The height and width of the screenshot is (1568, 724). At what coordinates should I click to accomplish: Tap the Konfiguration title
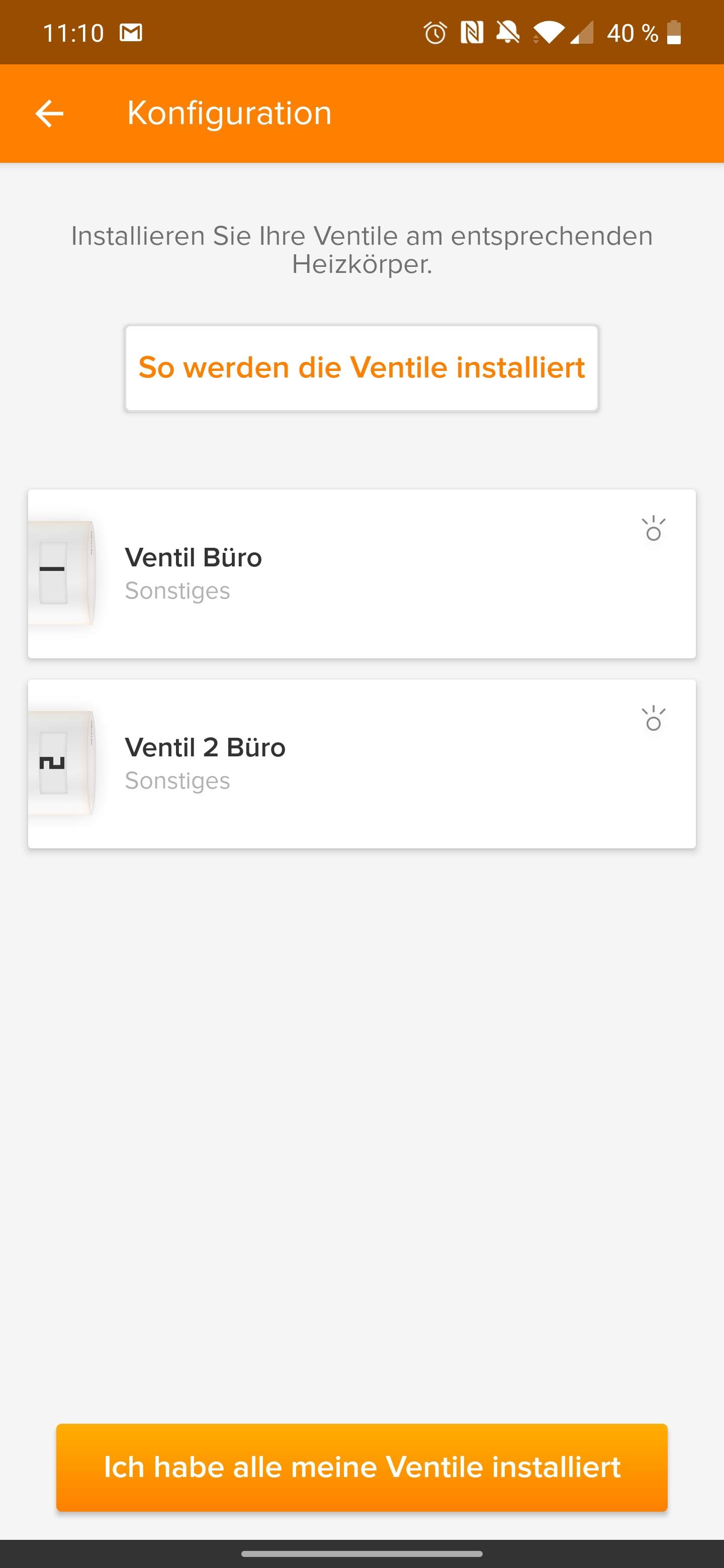[x=229, y=113]
